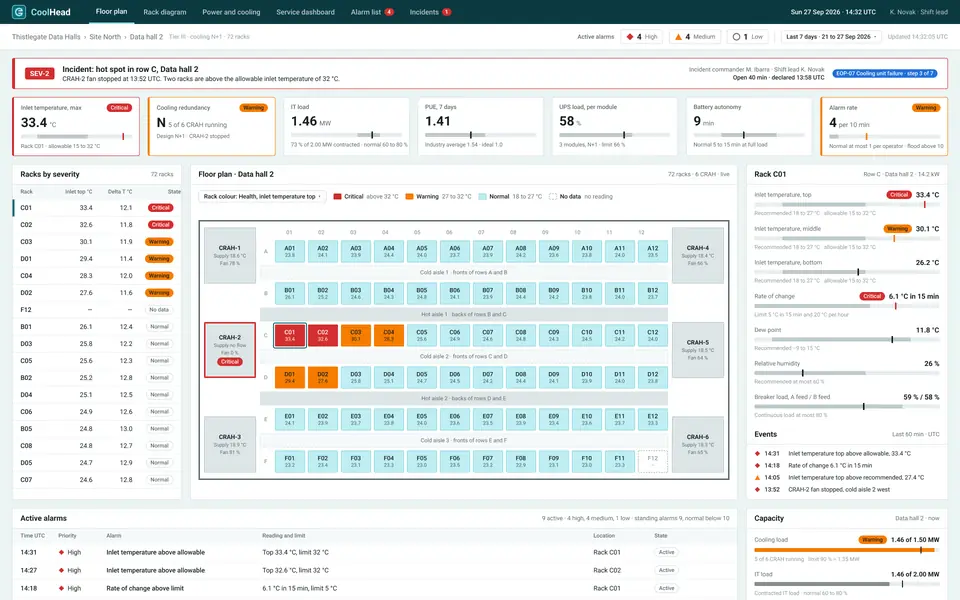Filter by Medium active alarms
Screen dimensions: 960x600
pyautogui.click(x=695, y=37)
